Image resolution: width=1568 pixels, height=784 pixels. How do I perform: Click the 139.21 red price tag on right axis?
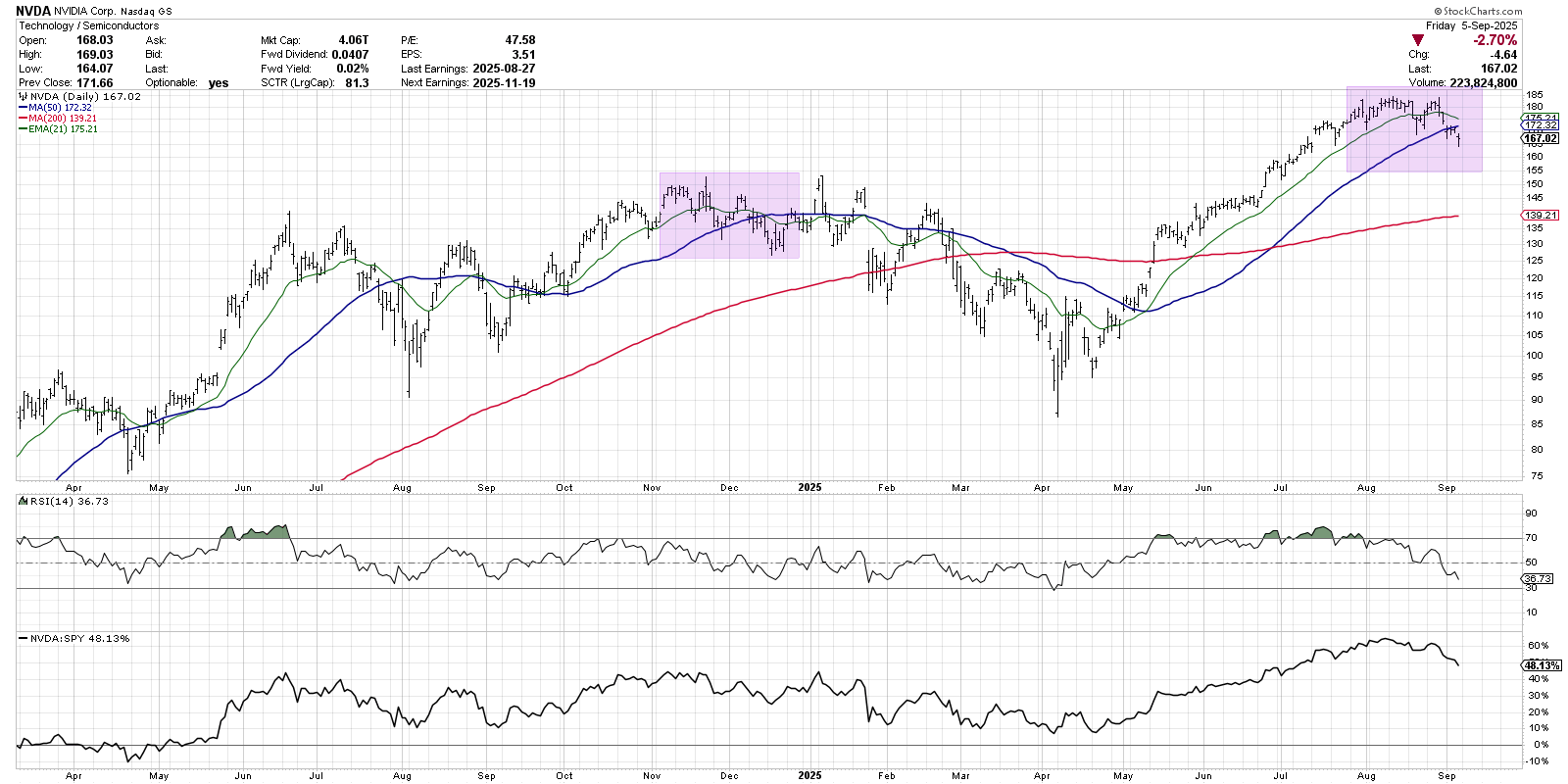coord(1541,215)
